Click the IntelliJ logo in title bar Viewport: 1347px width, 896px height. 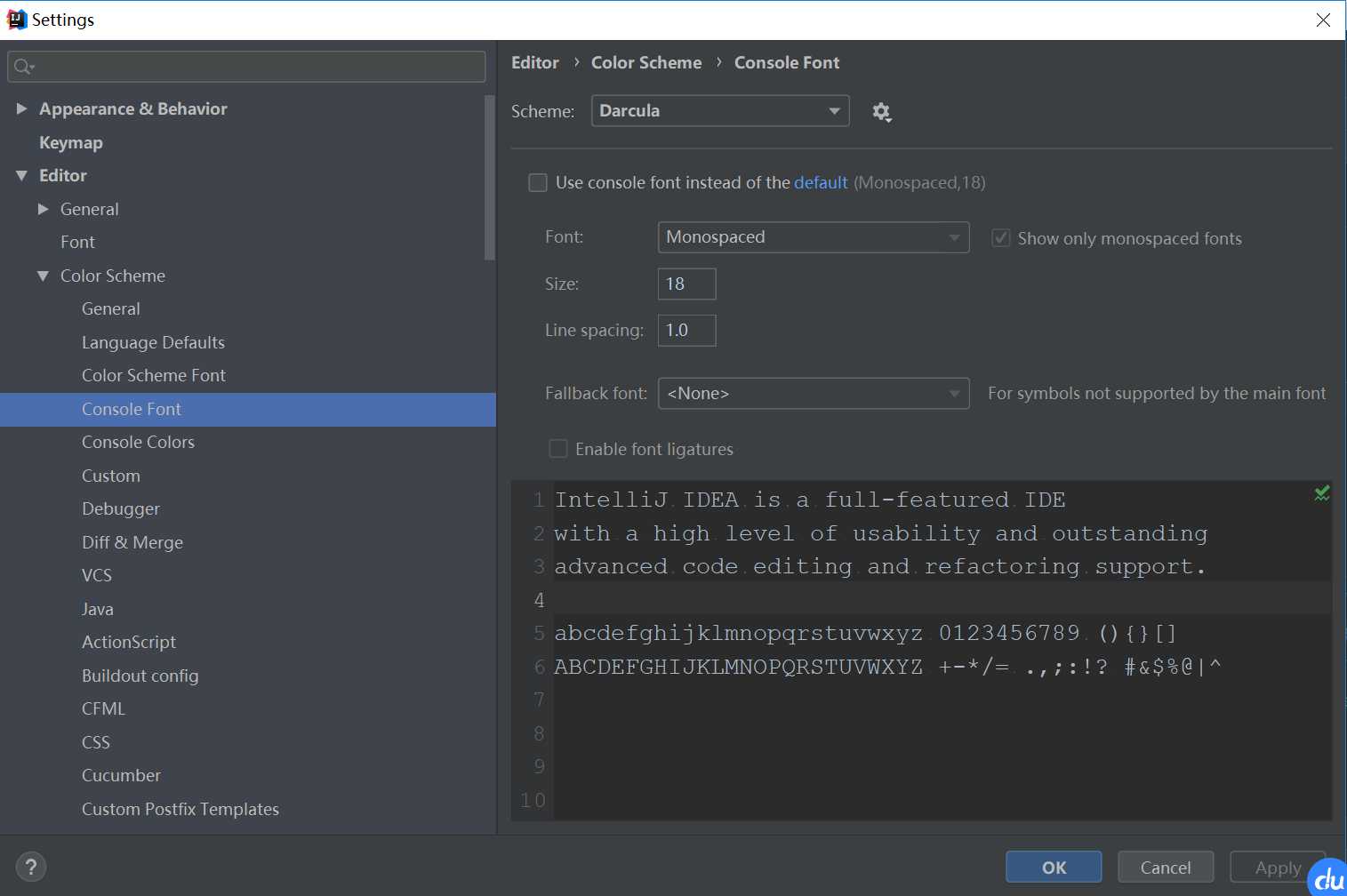[x=17, y=20]
